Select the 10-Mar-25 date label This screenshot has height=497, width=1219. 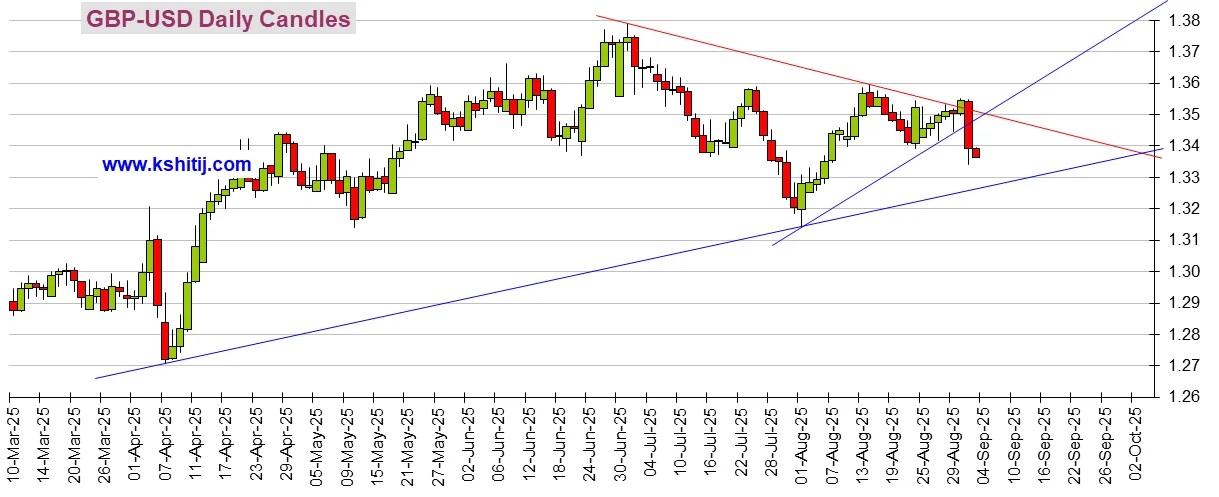point(12,447)
